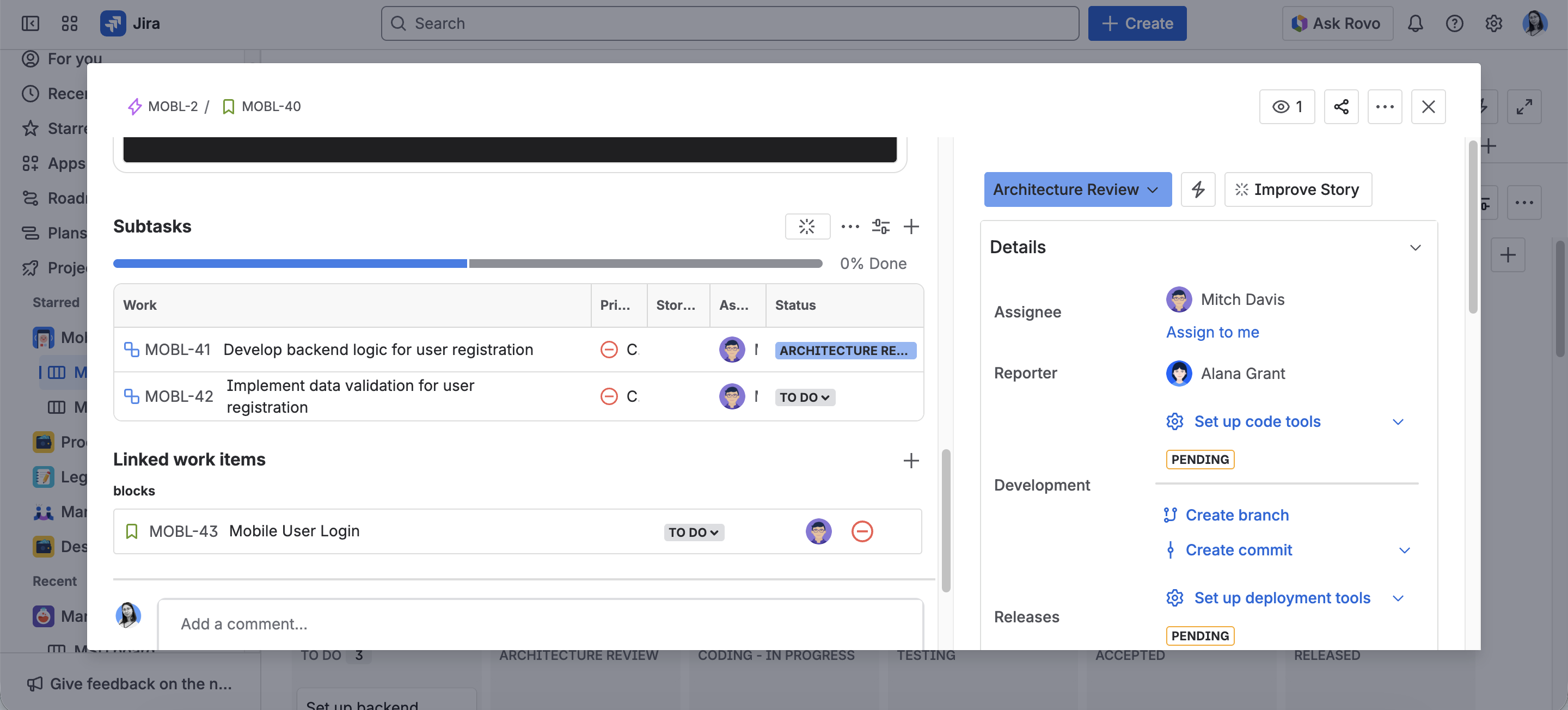The height and width of the screenshot is (710, 1568).
Task: Collapse the sidebar with the panel toggle
Action: [x=30, y=23]
